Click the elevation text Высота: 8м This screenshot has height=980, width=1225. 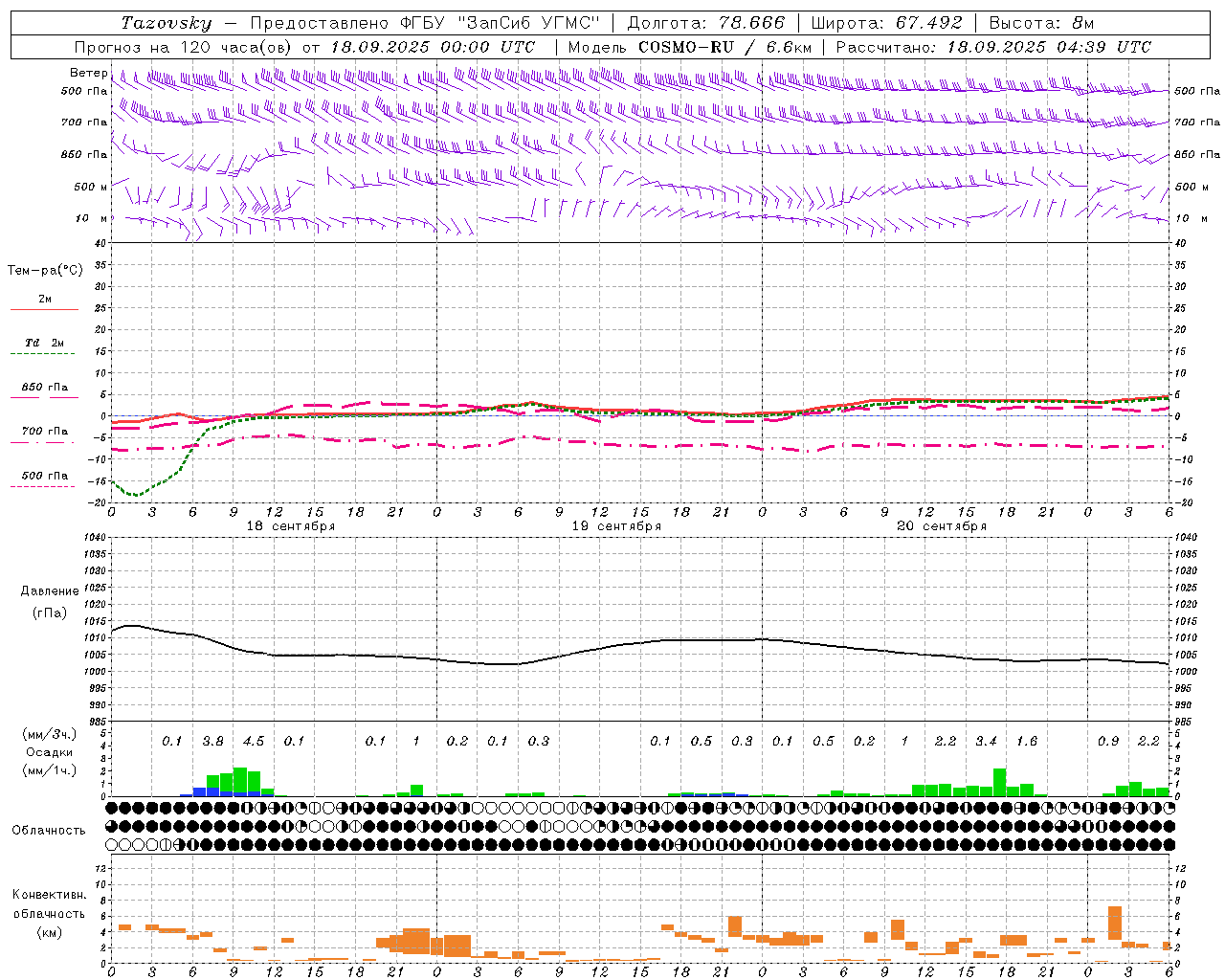1041,23
